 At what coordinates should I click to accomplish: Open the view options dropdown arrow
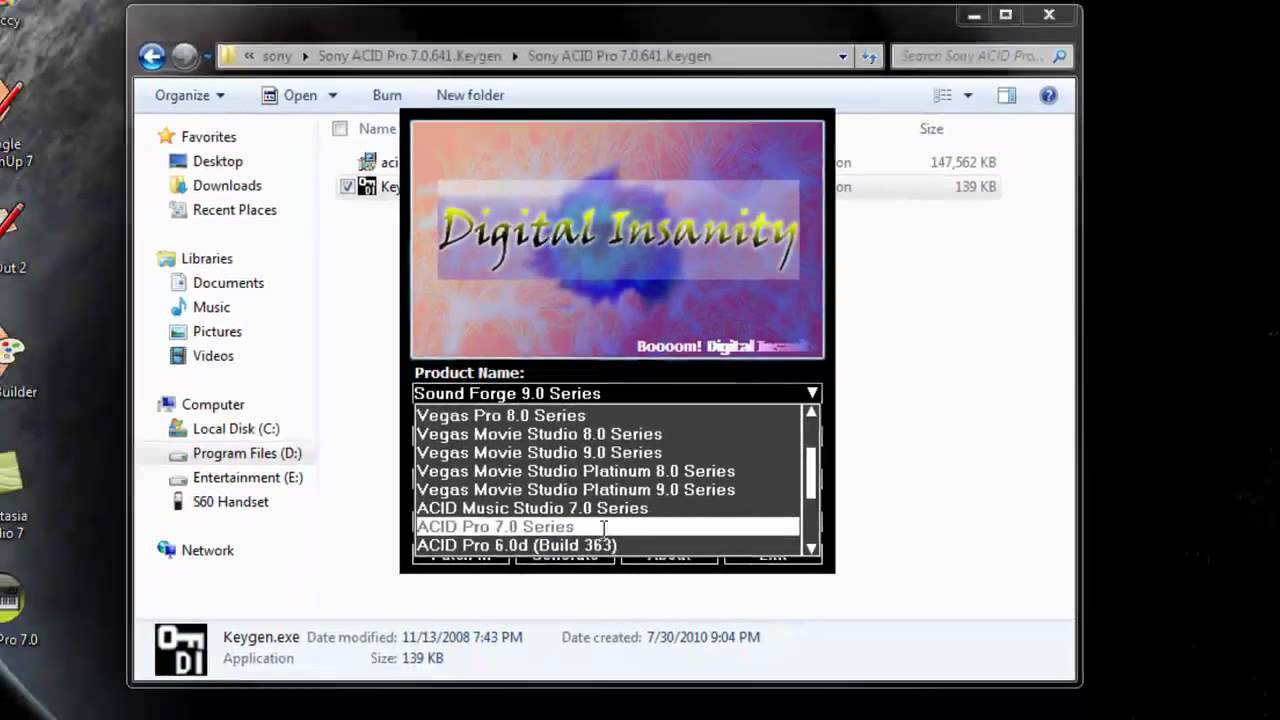[x=967, y=95]
